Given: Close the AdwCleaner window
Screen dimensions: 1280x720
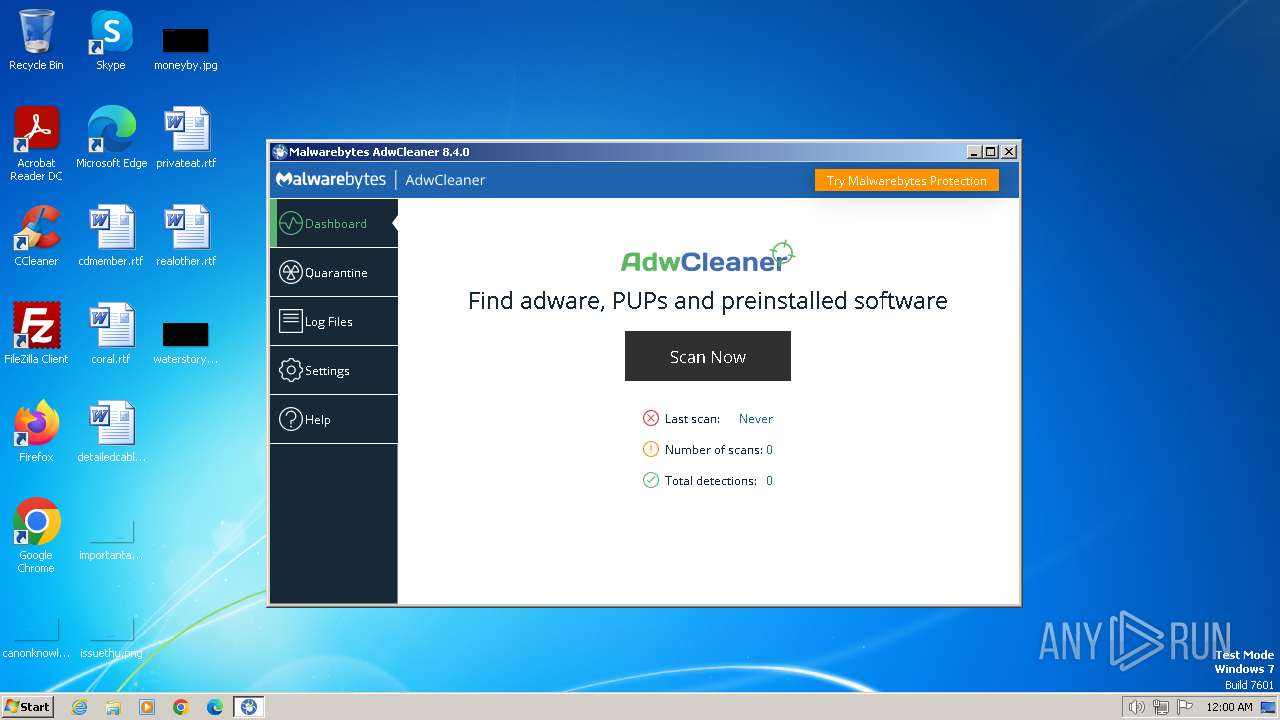Looking at the screenshot, I should pyautogui.click(x=1009, y=152).
